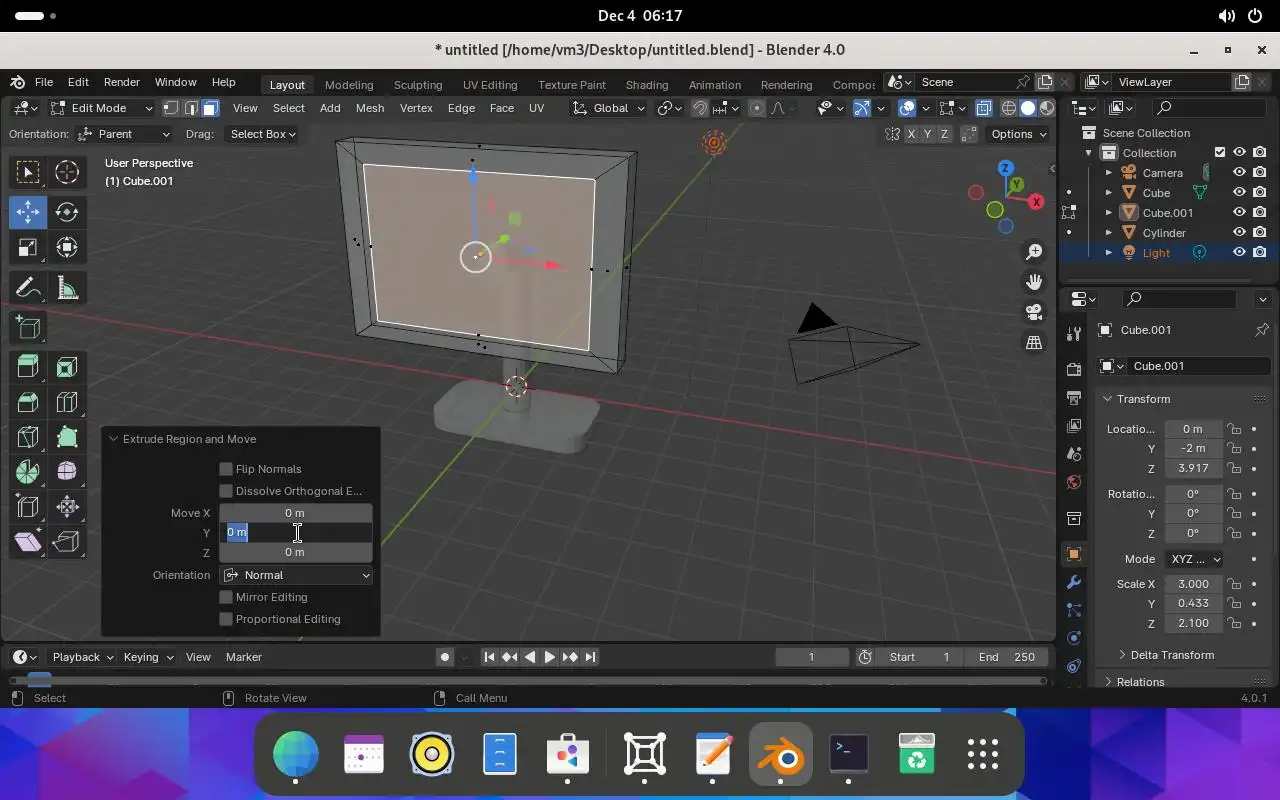
Task: Select the Knife tool
Action: [x=28, y=437]
